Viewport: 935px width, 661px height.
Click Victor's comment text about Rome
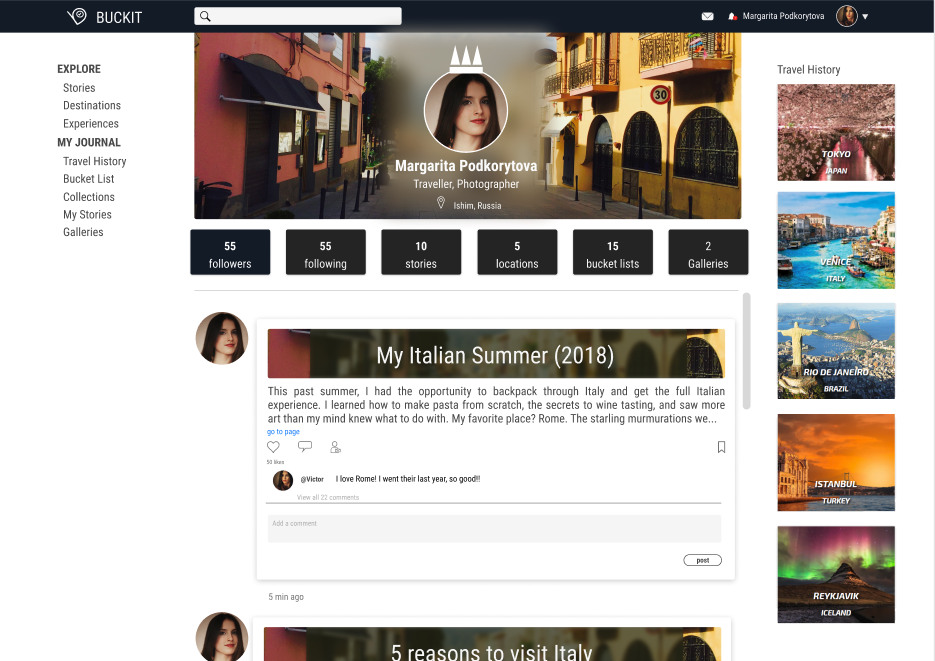click(x=408, y=479)
